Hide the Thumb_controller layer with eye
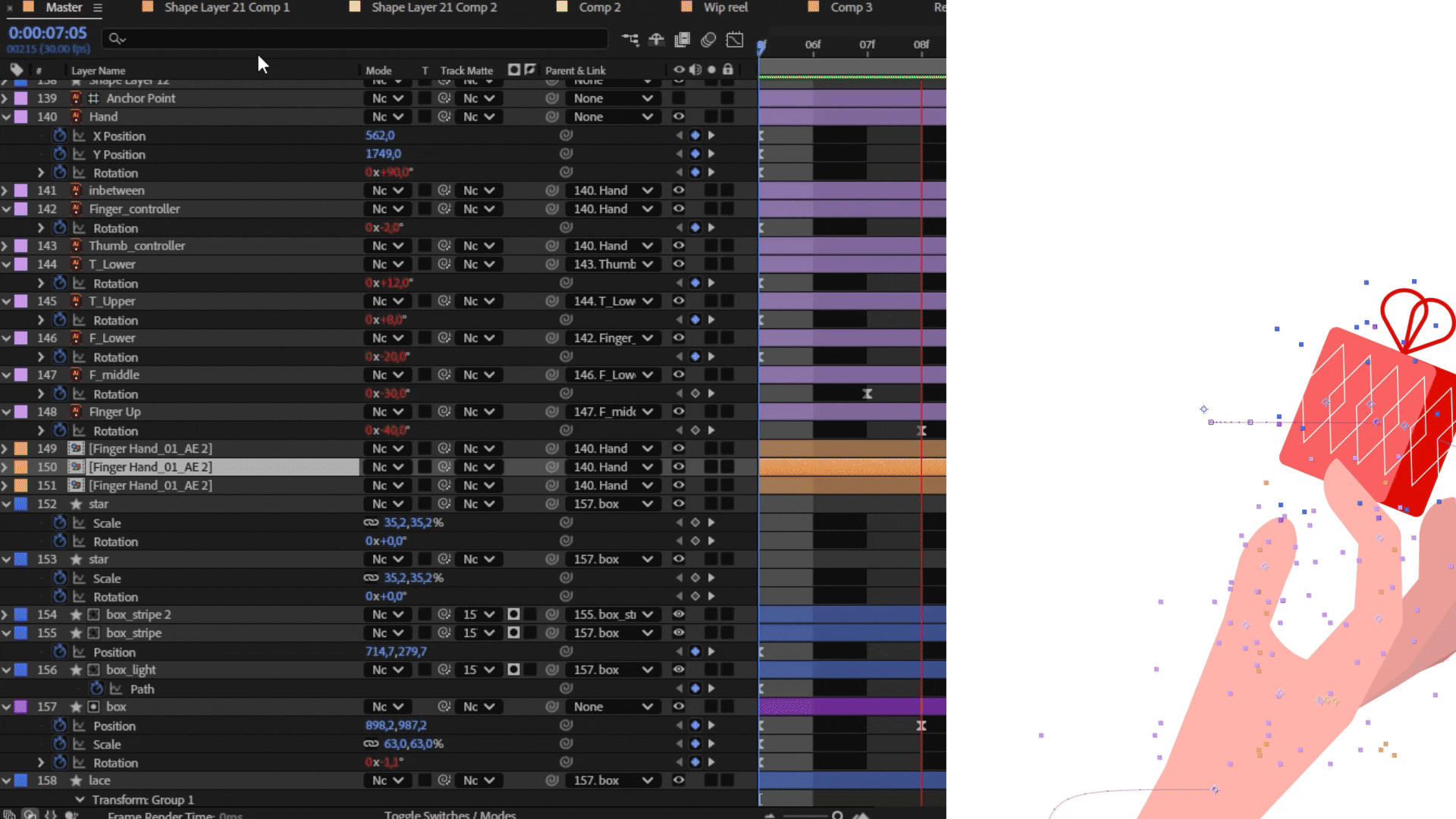 679,246
